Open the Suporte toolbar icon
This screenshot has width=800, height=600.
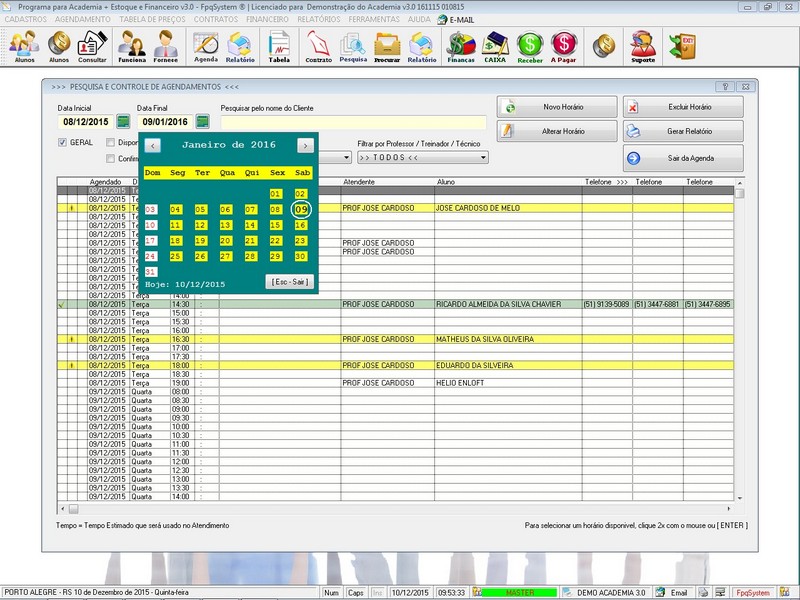643,46
